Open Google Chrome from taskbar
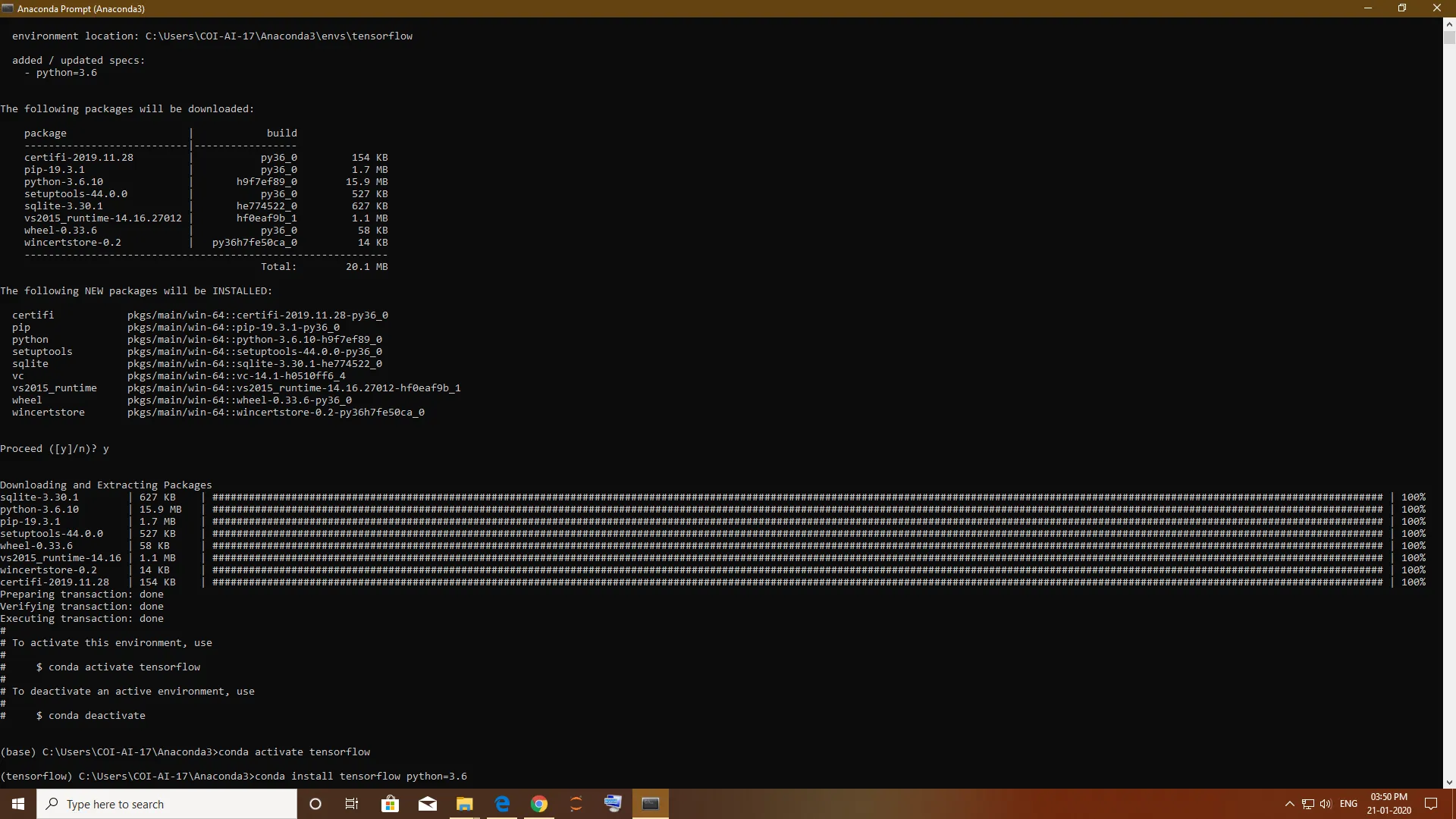Screen dimensions: 1456x819 (x=539, y=804)
